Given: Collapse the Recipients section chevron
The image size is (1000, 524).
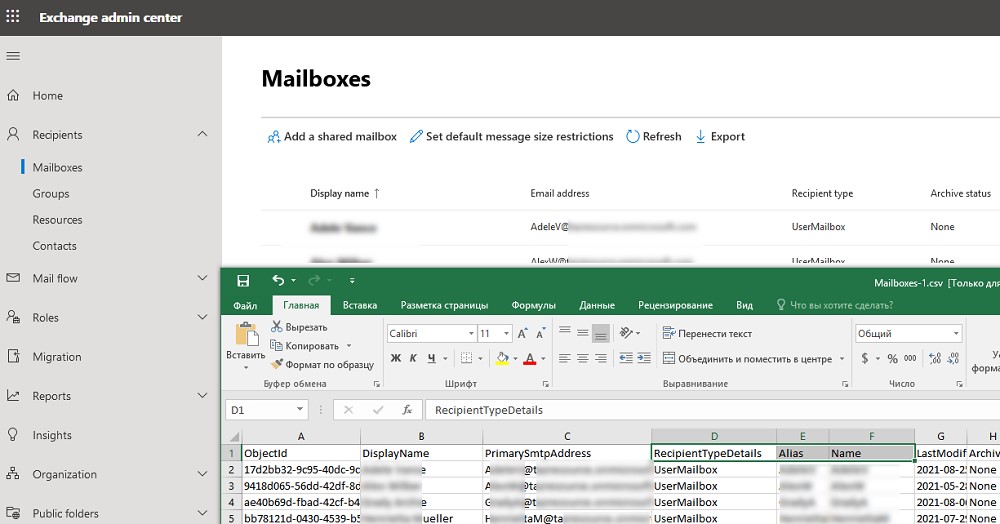Looking at the screenshot, I should pos(202,134).
